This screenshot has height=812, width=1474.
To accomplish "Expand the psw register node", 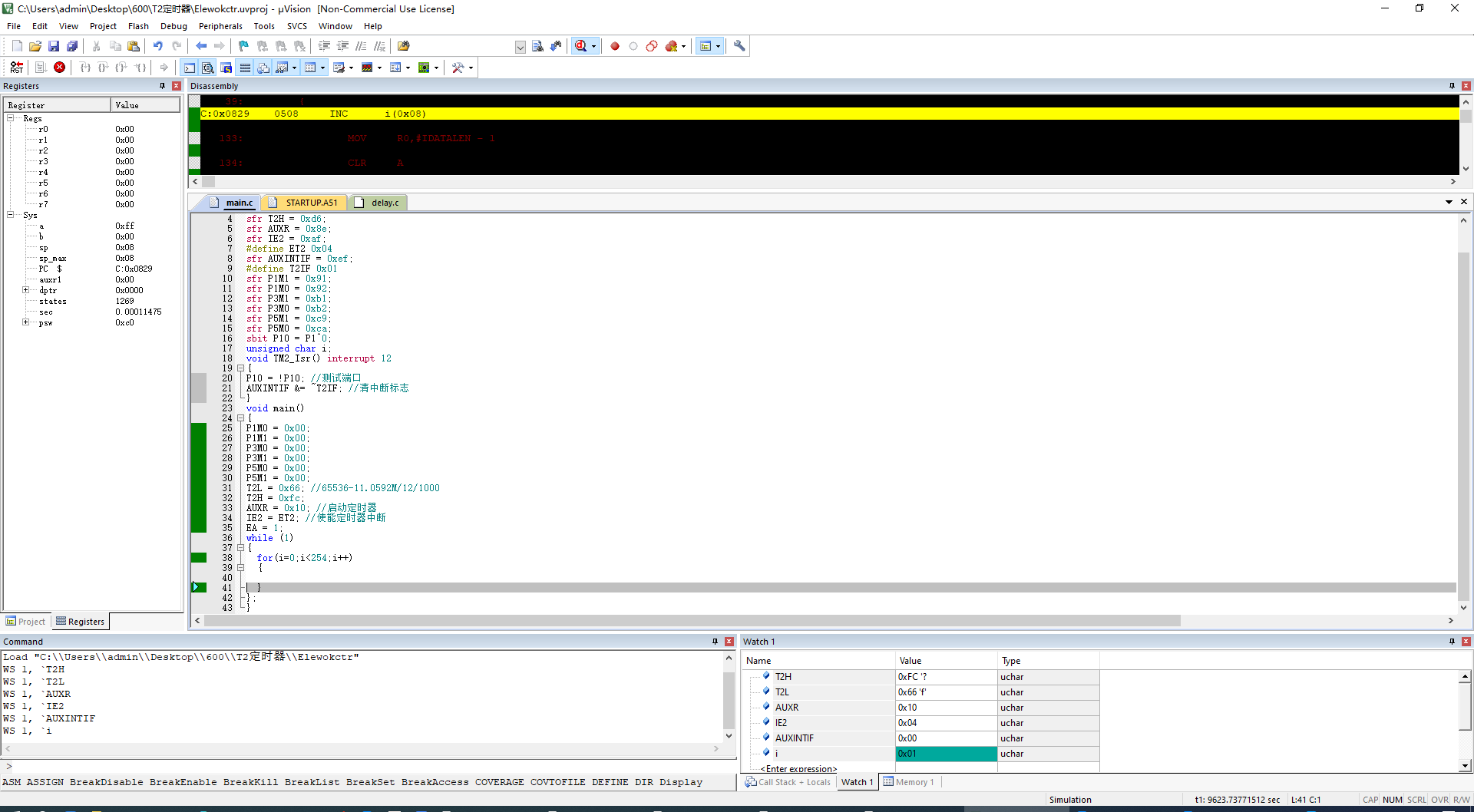I will pos(26,322).
